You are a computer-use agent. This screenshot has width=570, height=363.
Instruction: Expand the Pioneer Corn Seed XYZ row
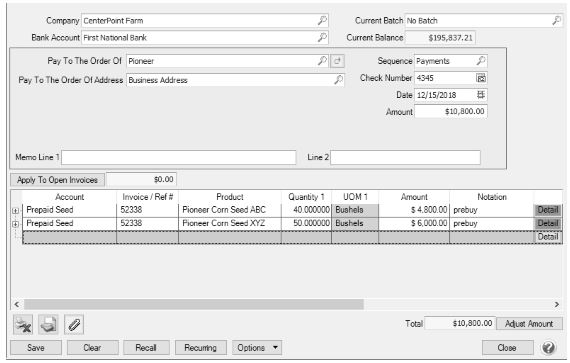pyautogui.click(x=15, y=224)
